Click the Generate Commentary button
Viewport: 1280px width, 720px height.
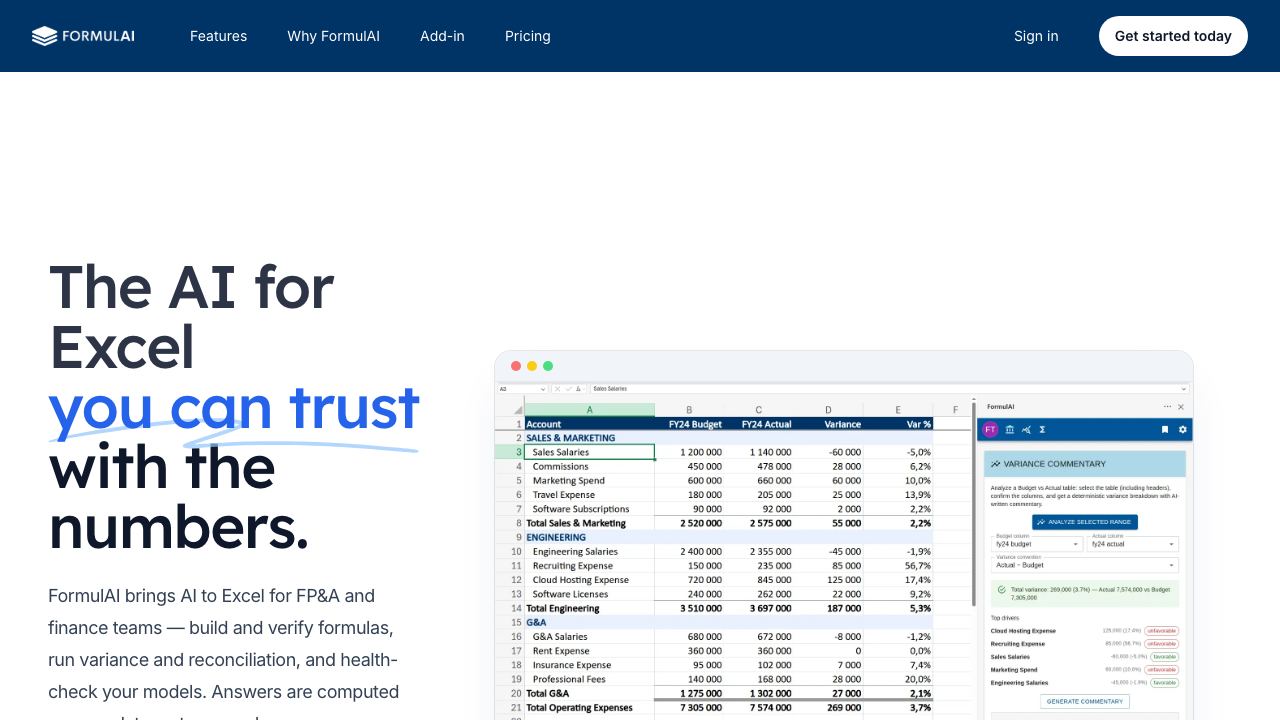(1085, 701)
